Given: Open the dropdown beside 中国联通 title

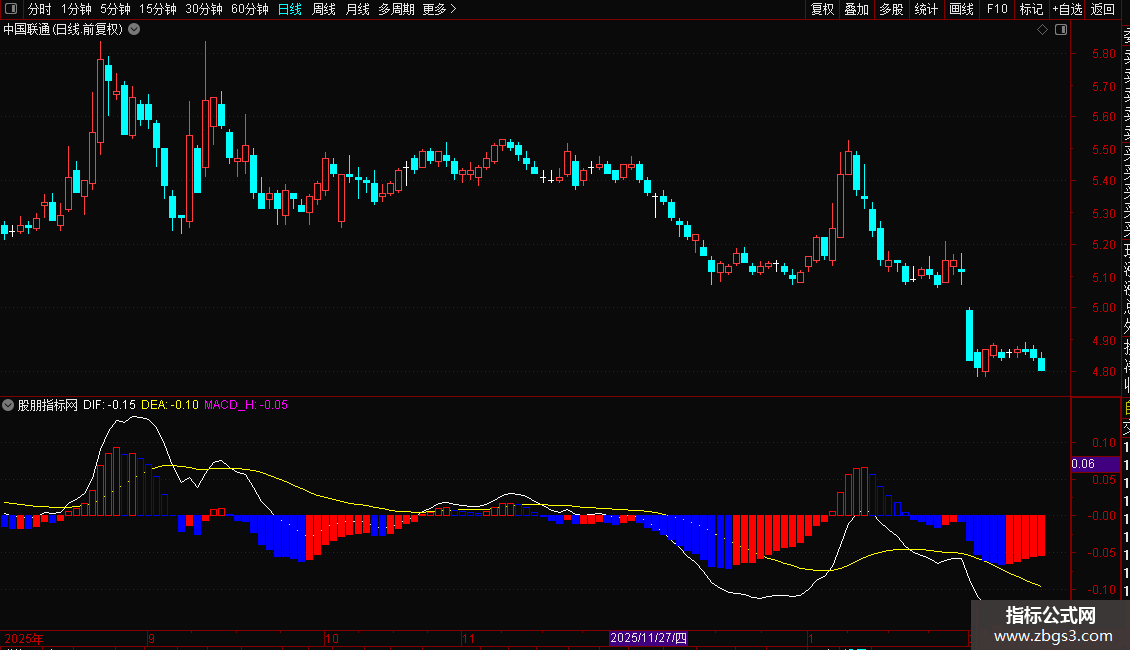Looking at the screenshot, I should 134,30.
